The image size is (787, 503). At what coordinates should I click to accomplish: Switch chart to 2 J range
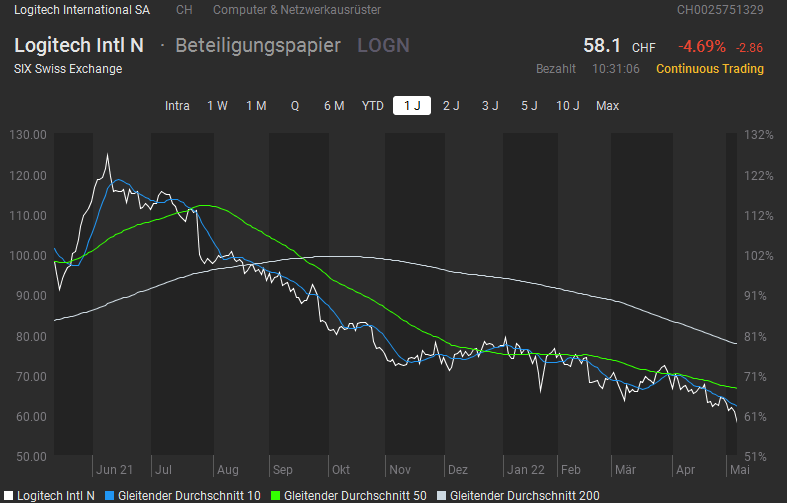point(451,106)
